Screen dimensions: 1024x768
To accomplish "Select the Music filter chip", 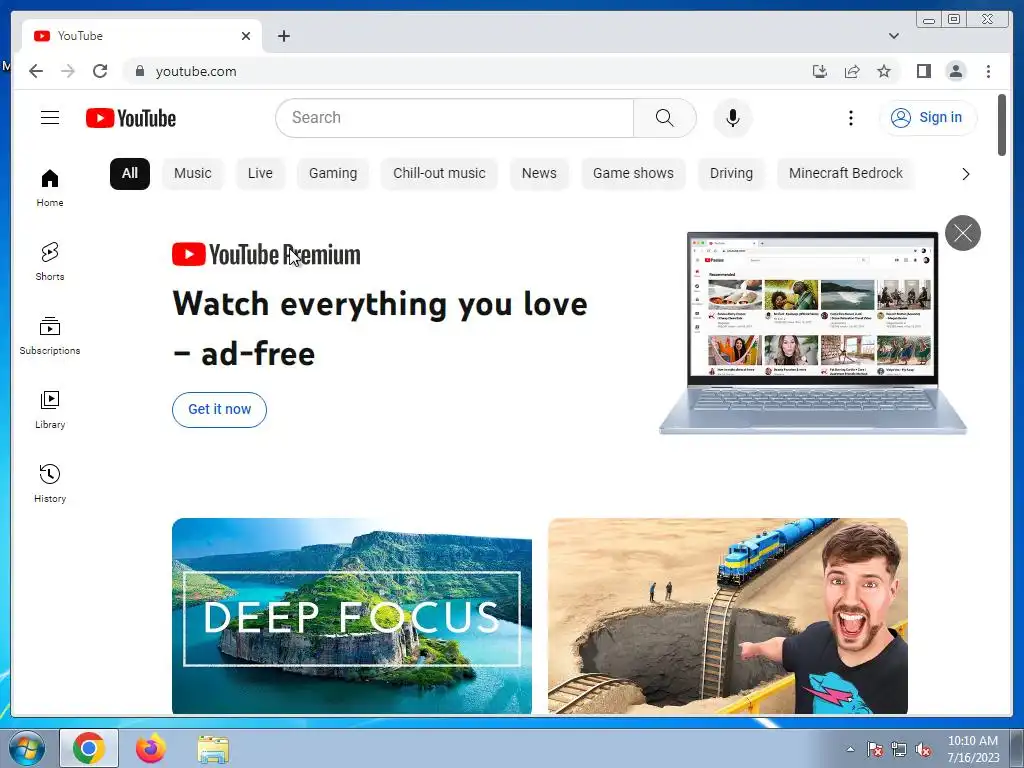I will [x=193, y=174].
